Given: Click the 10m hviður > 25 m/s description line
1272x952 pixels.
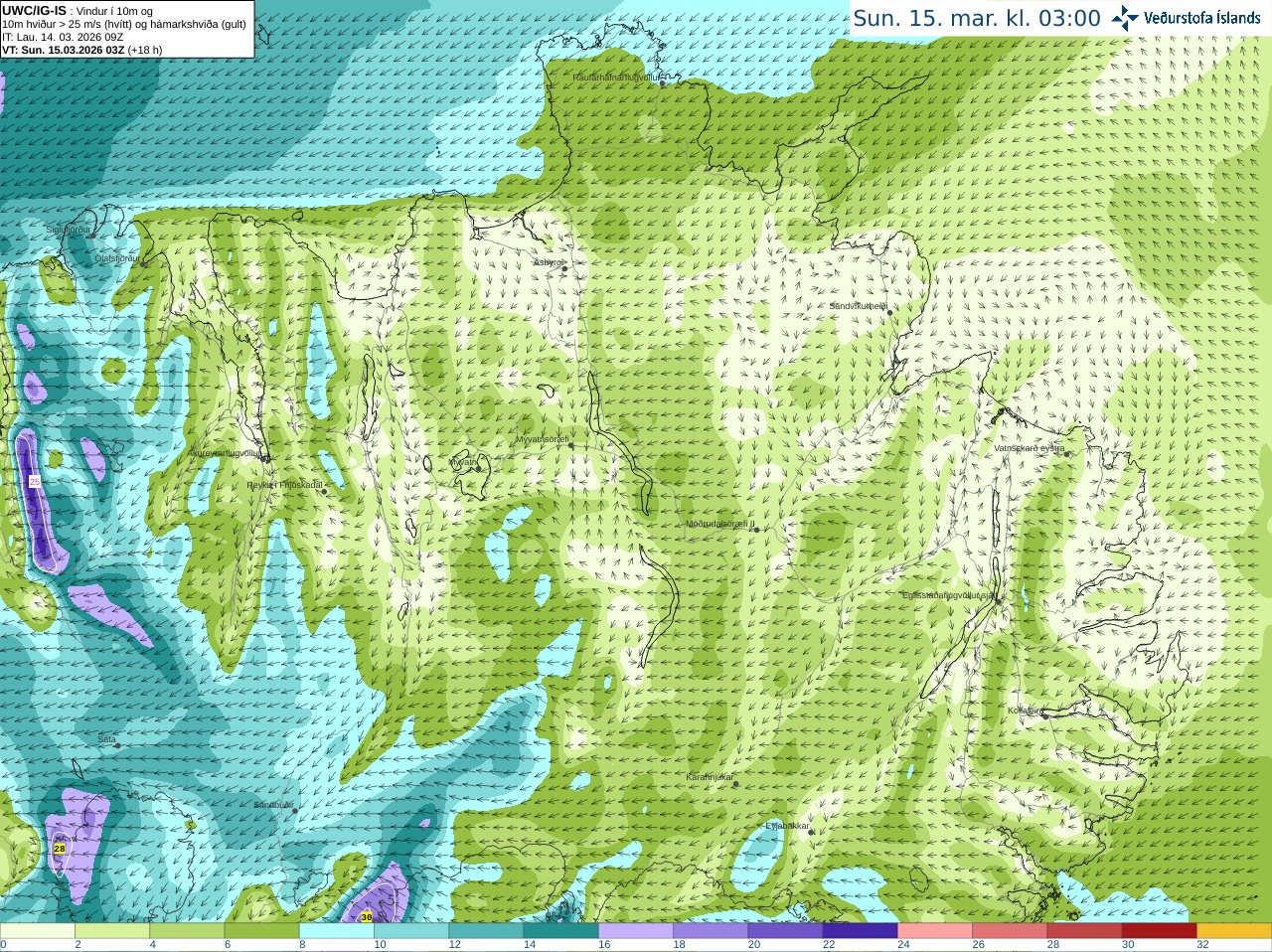Looking at the screenshot, I should pyautogui.click(x=124, y=24).
